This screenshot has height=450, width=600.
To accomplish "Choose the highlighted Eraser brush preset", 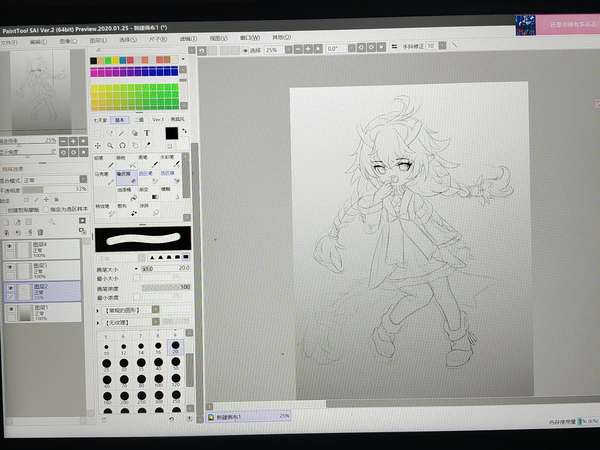I will 127,178.
